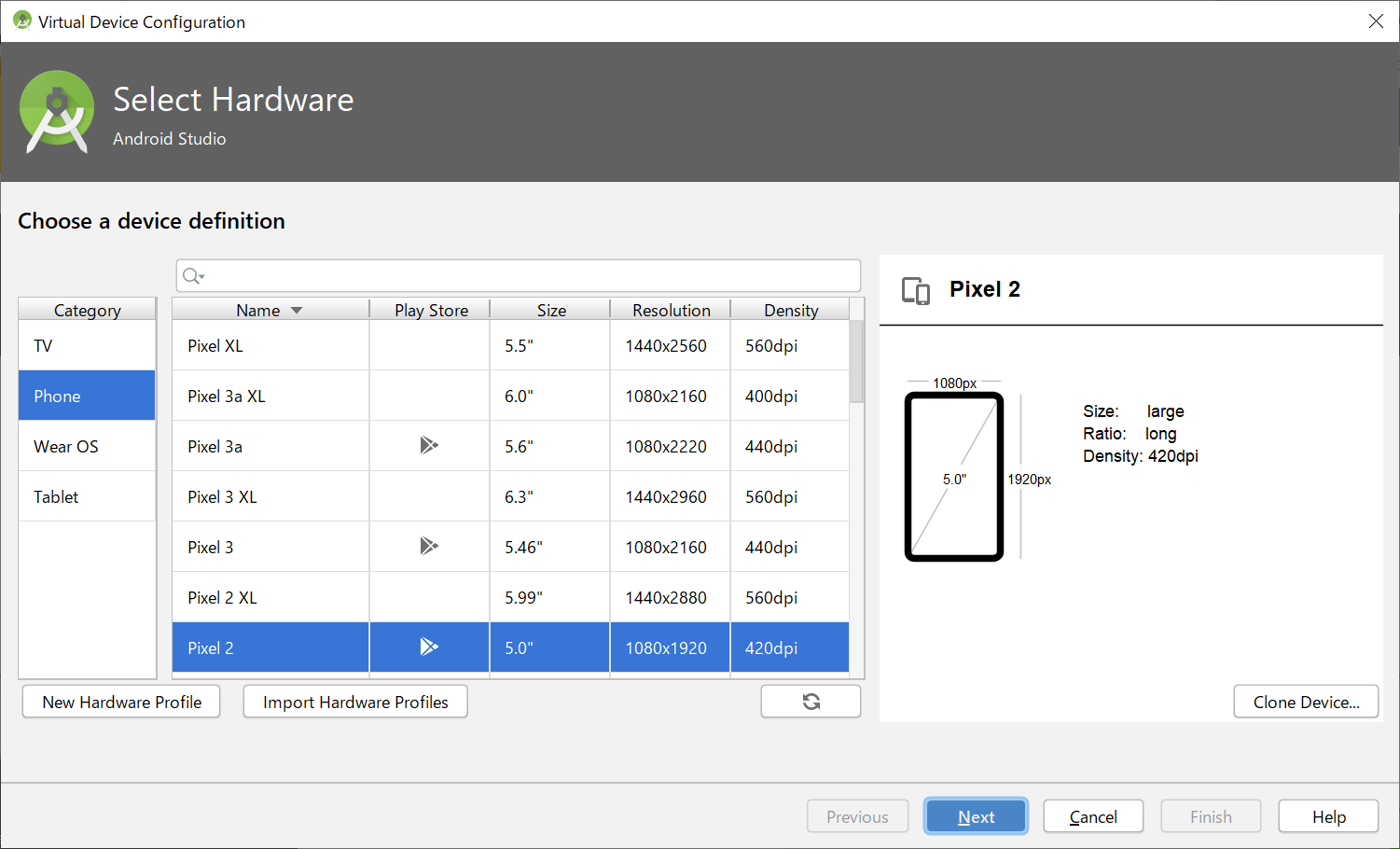Click the Play Store icon for Pixel 3
This screenshot has height=849, width=1400.
[428, 547]
